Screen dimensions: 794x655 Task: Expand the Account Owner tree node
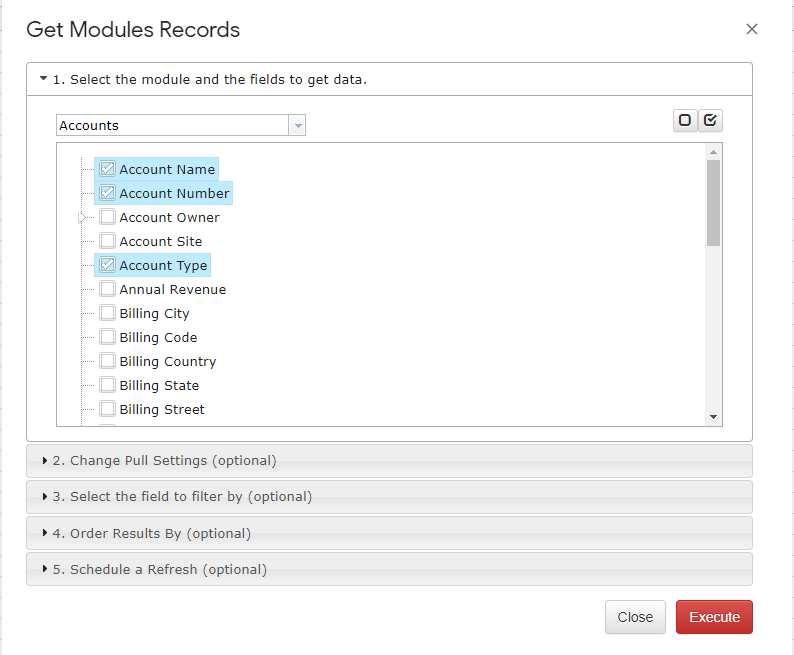(82, 218)
